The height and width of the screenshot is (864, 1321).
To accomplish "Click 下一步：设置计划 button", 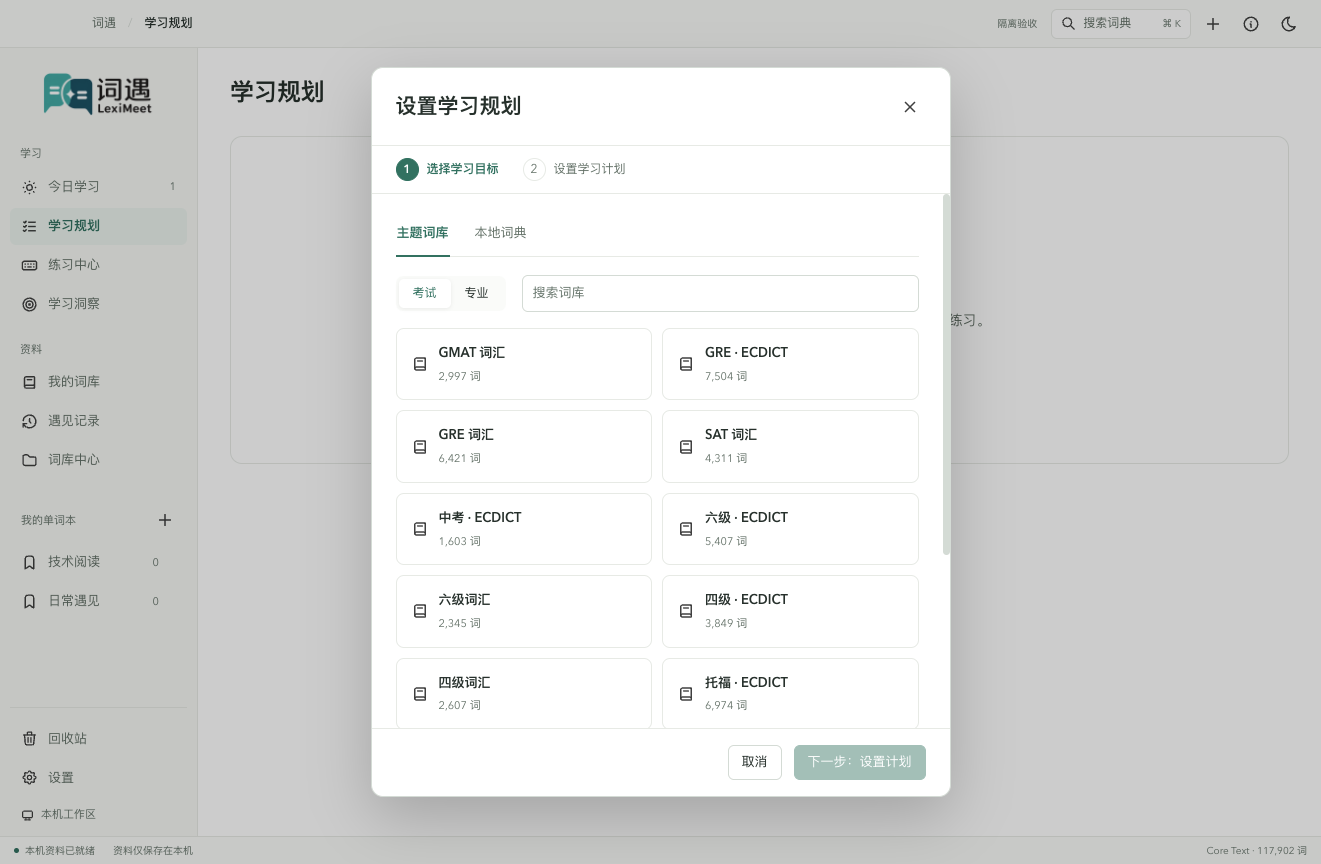I will point(860,762).
